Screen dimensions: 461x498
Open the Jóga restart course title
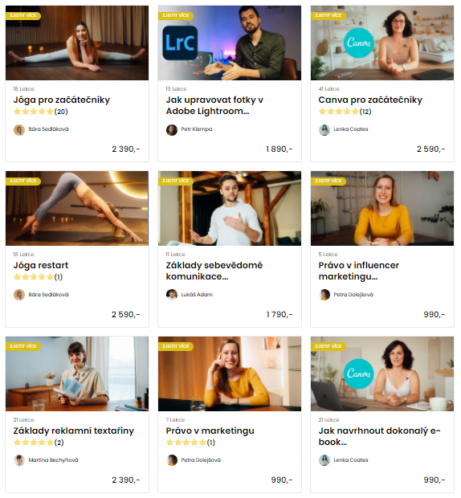(x=41, y=265)
